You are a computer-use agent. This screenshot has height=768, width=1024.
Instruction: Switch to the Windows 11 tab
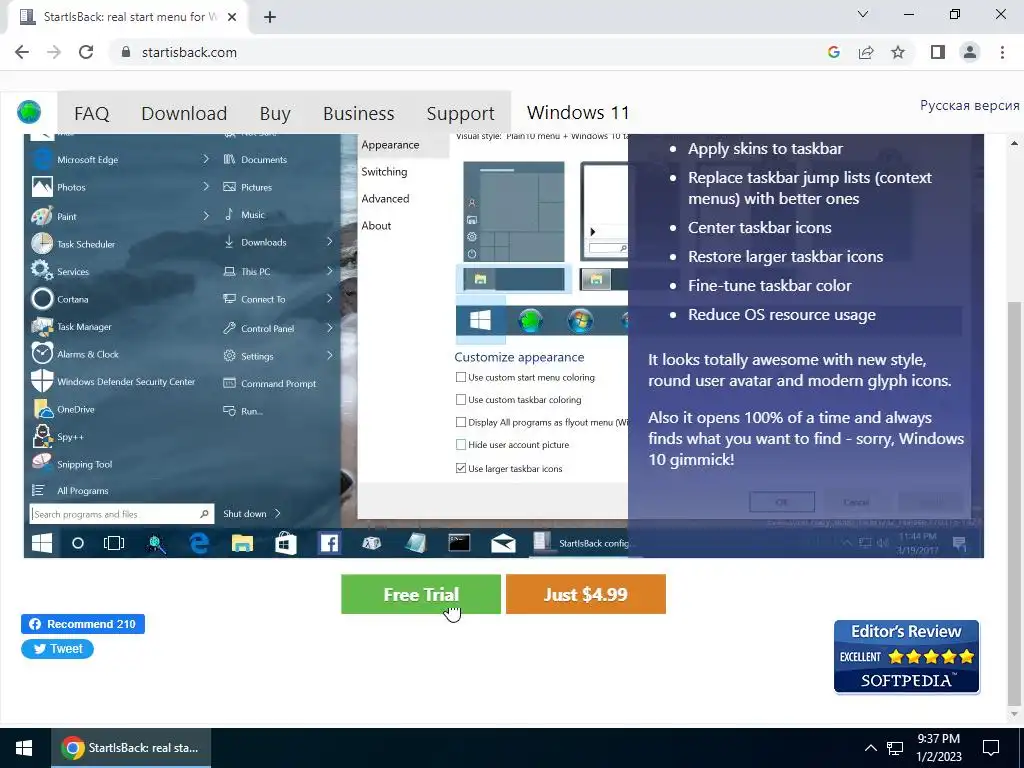578,112
